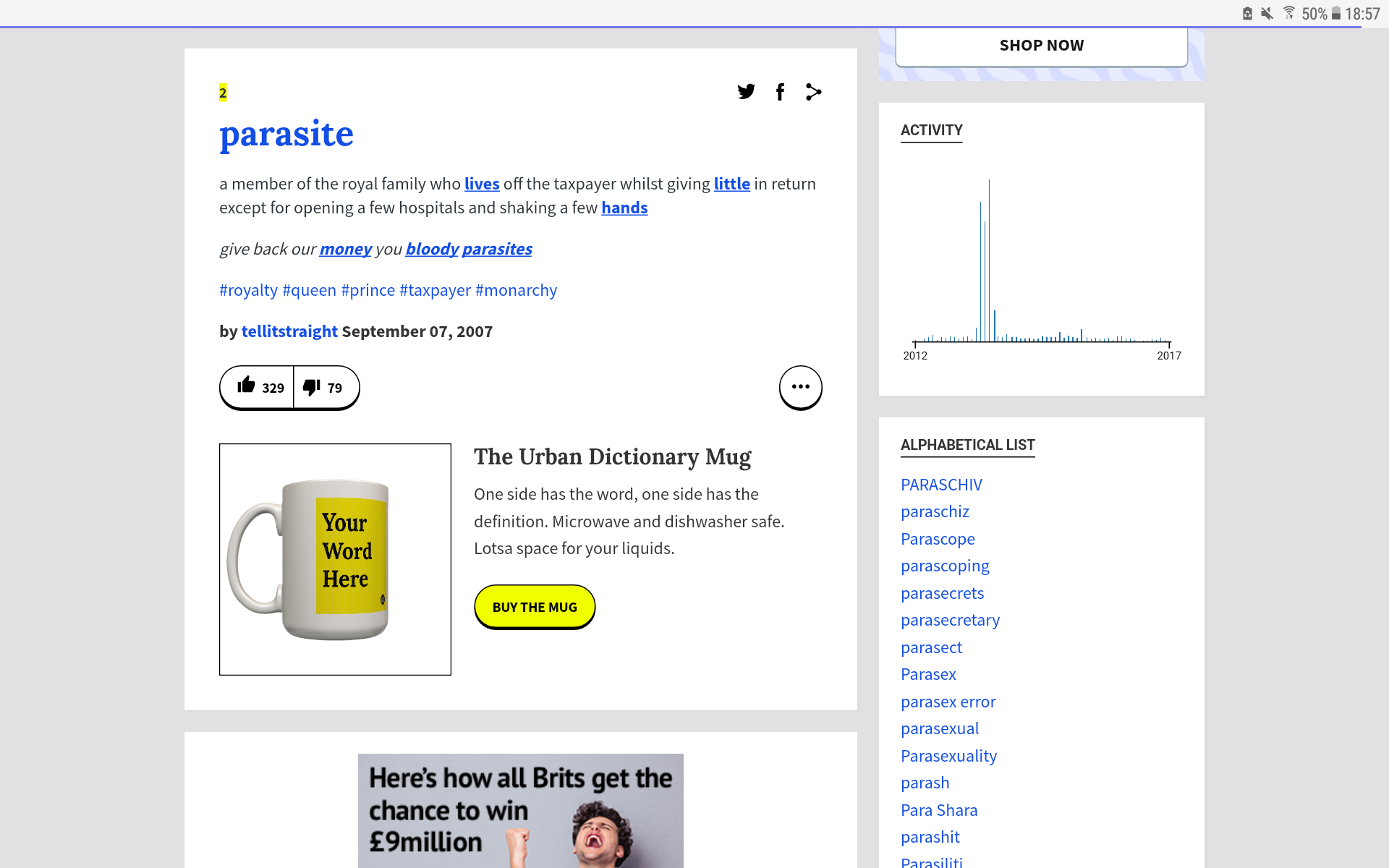The height and width of the screenshot is (868, 1389).
Task: Follow the 'money' link in example
Action: click(x=346, y=249)
